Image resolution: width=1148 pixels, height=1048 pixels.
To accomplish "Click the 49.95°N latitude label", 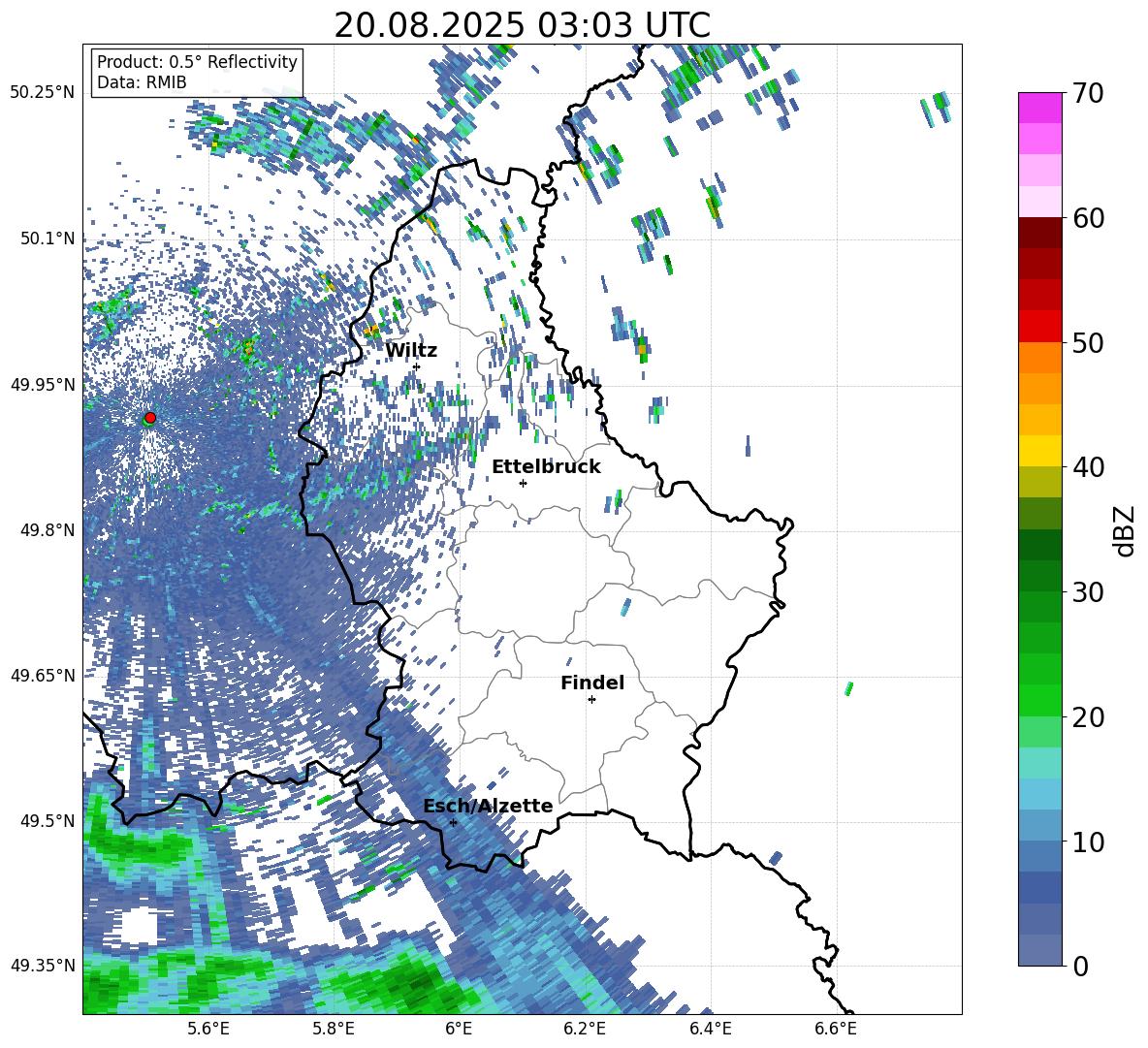I will point(44,384).
